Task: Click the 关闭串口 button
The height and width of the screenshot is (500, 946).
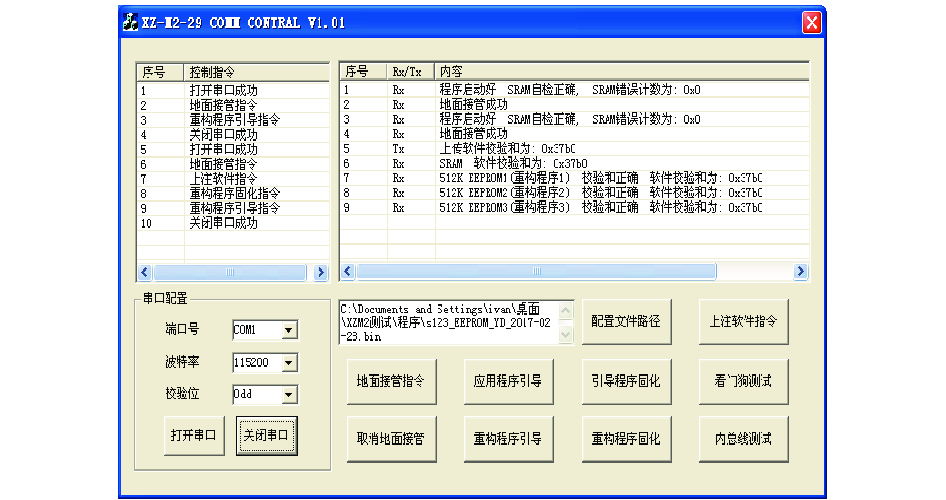Action: (x=266, y=435)
